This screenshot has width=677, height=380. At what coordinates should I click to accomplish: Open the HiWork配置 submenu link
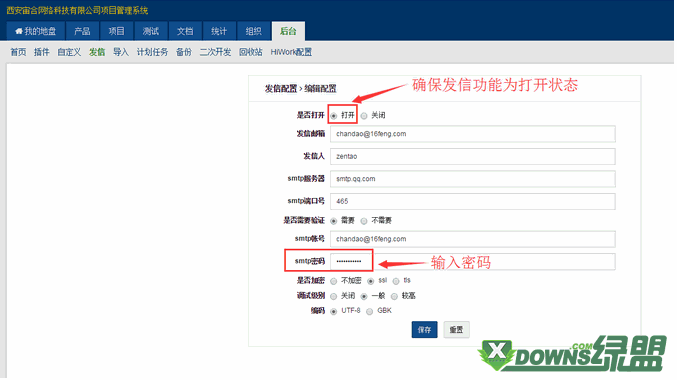[x=291, y=52]
